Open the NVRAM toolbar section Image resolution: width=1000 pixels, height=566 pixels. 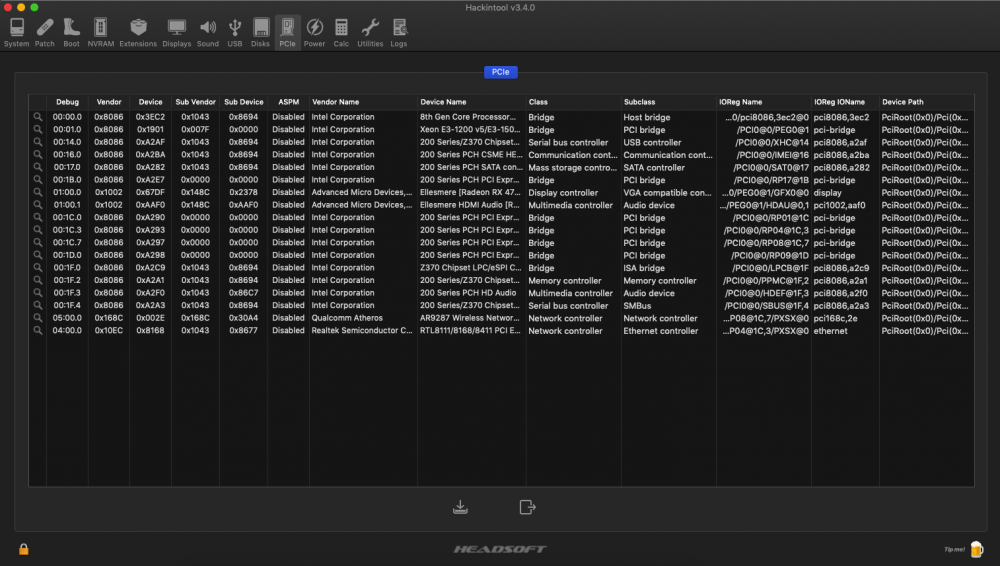pyautogui.click(x=101, y=33)
